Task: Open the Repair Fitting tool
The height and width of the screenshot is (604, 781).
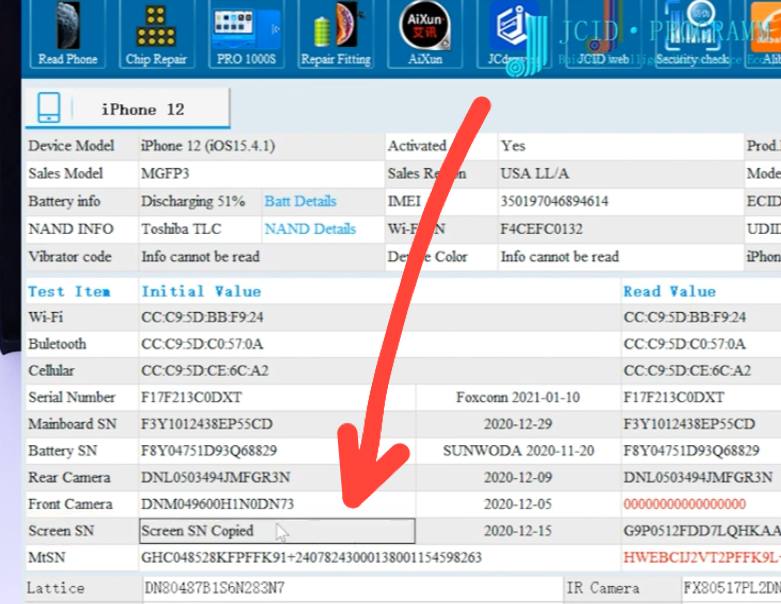Action: 336,34
